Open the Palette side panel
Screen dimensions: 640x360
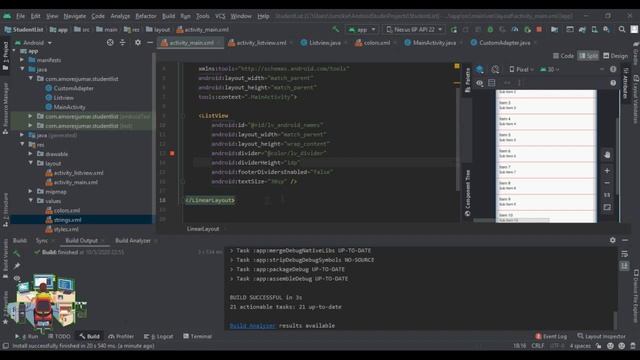[x=467, y=80]
